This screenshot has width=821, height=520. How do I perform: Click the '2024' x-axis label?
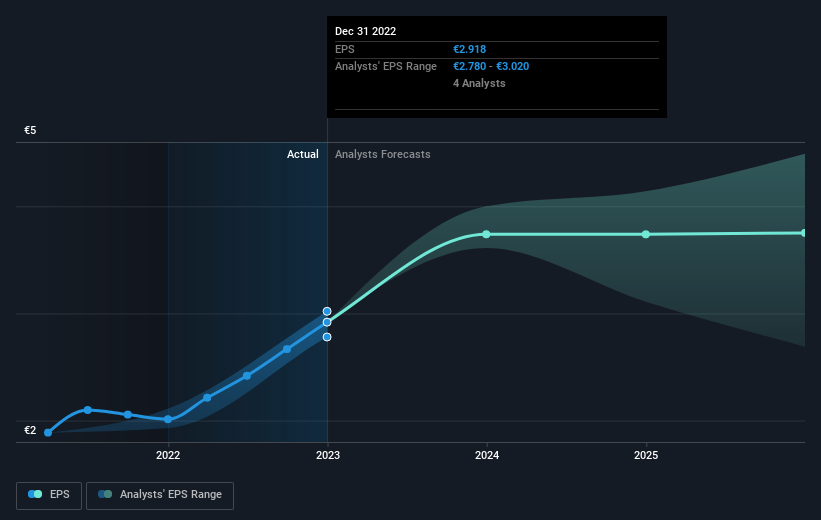click(x=487, y=455)
